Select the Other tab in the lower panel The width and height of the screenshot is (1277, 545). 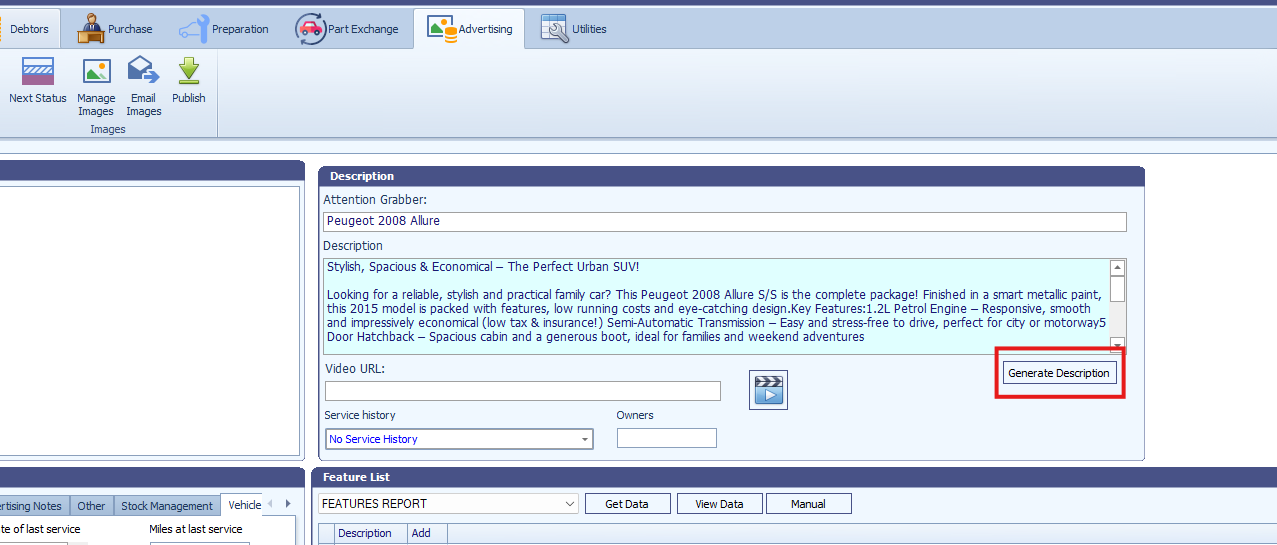pyautogui.click(x=91, y=506)
